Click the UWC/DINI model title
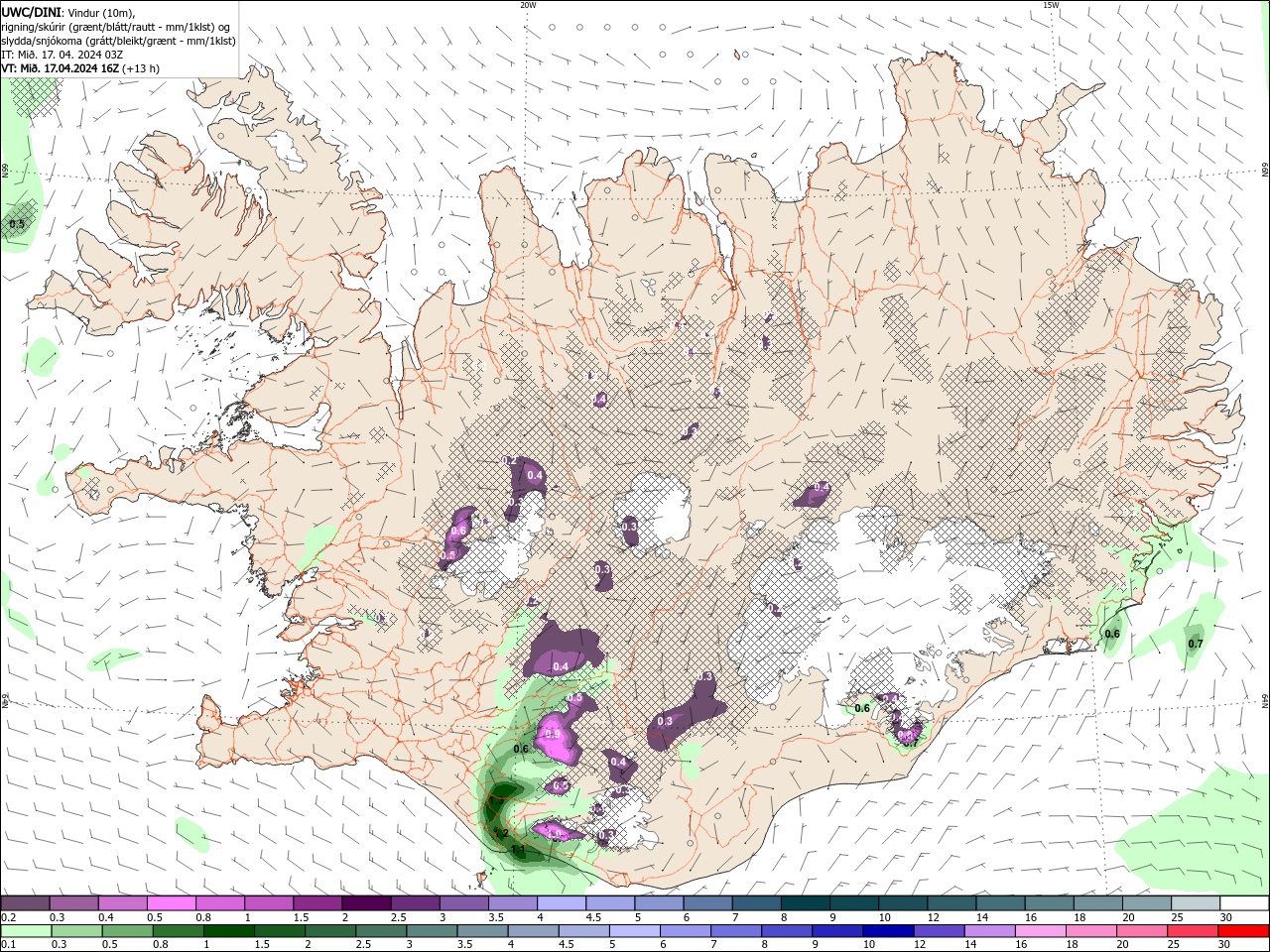The height and width of the screenshot is (952, 1270). point(32,11)
